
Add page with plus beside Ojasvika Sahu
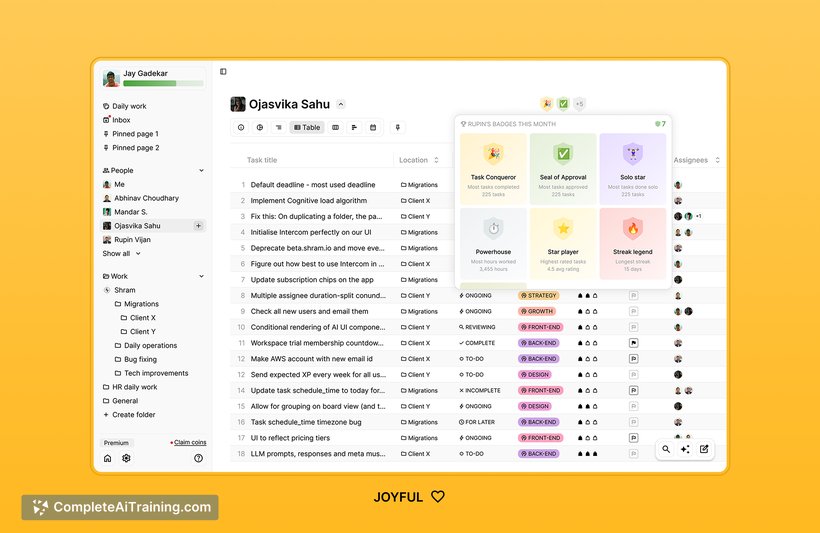pos(198,226)
